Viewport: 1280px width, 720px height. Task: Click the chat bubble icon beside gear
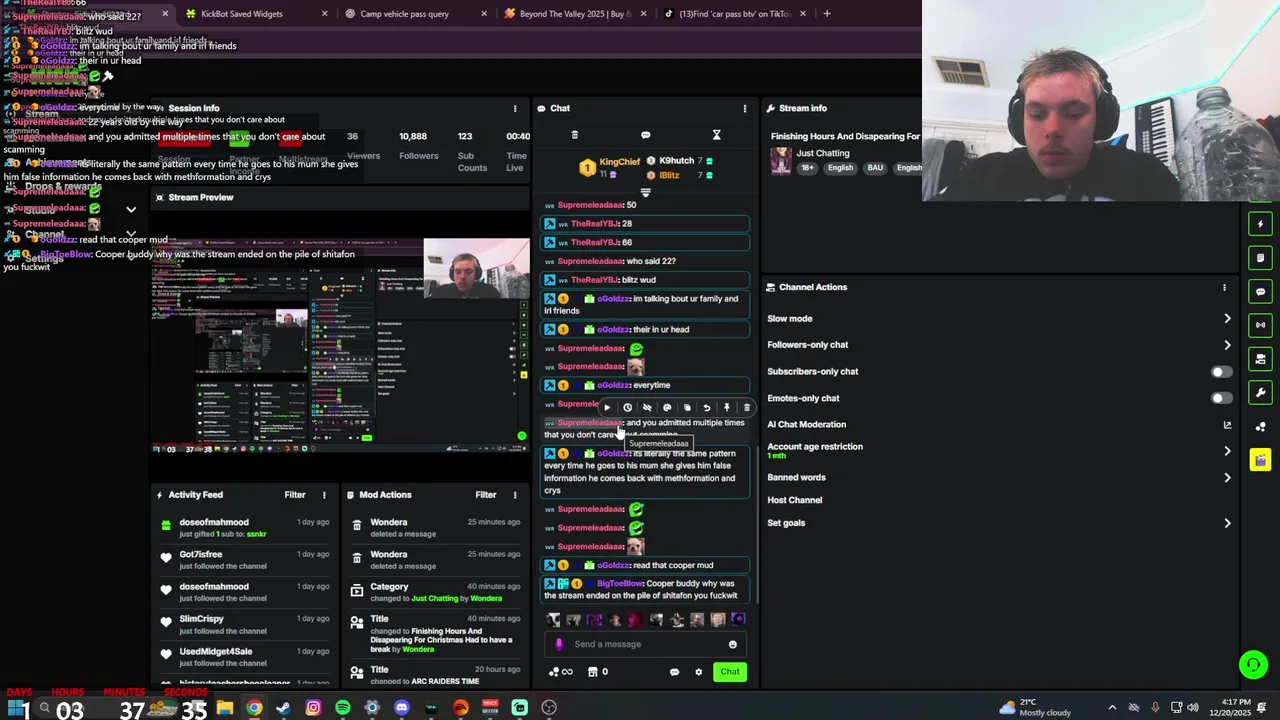674,672
